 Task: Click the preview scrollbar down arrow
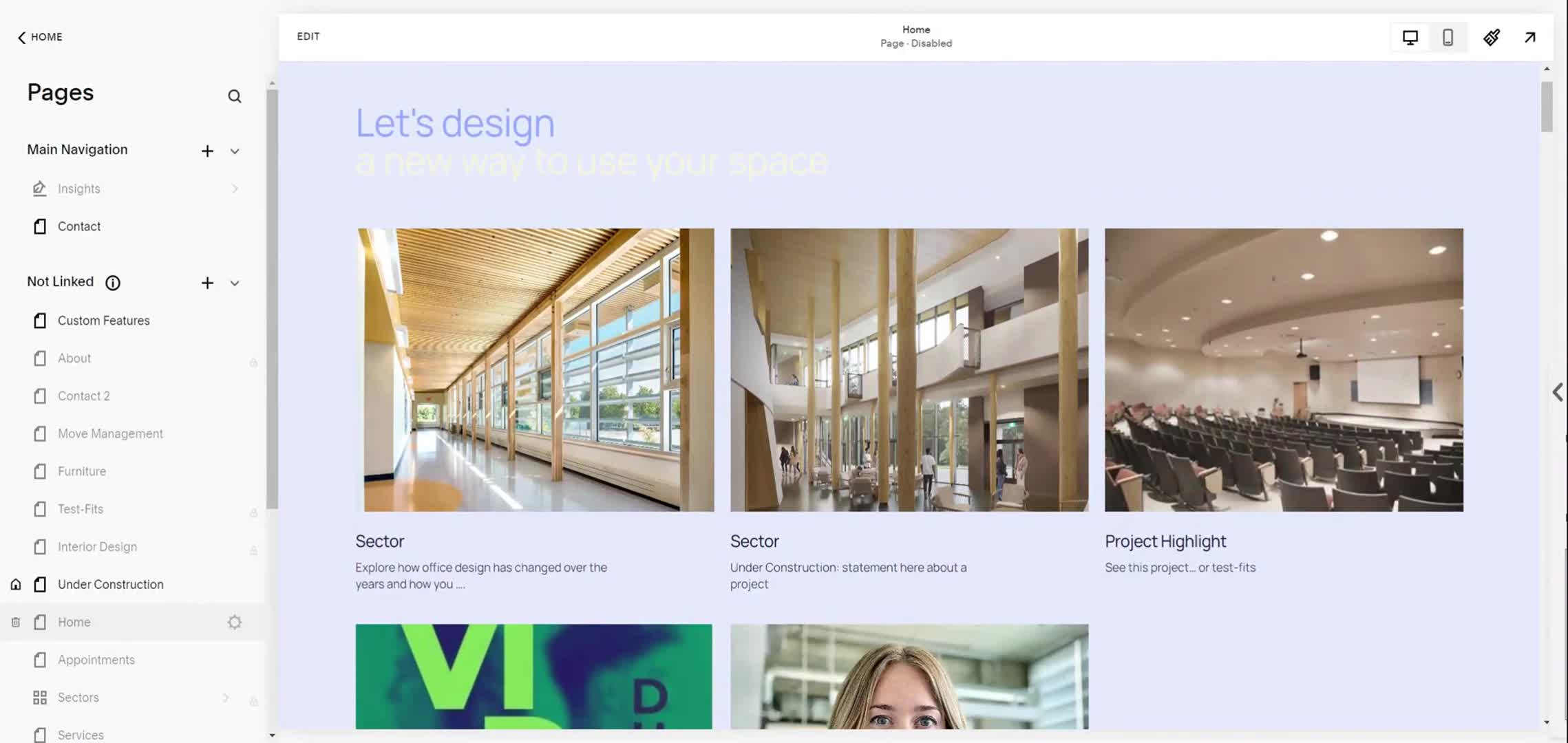tap(1547, 722)
